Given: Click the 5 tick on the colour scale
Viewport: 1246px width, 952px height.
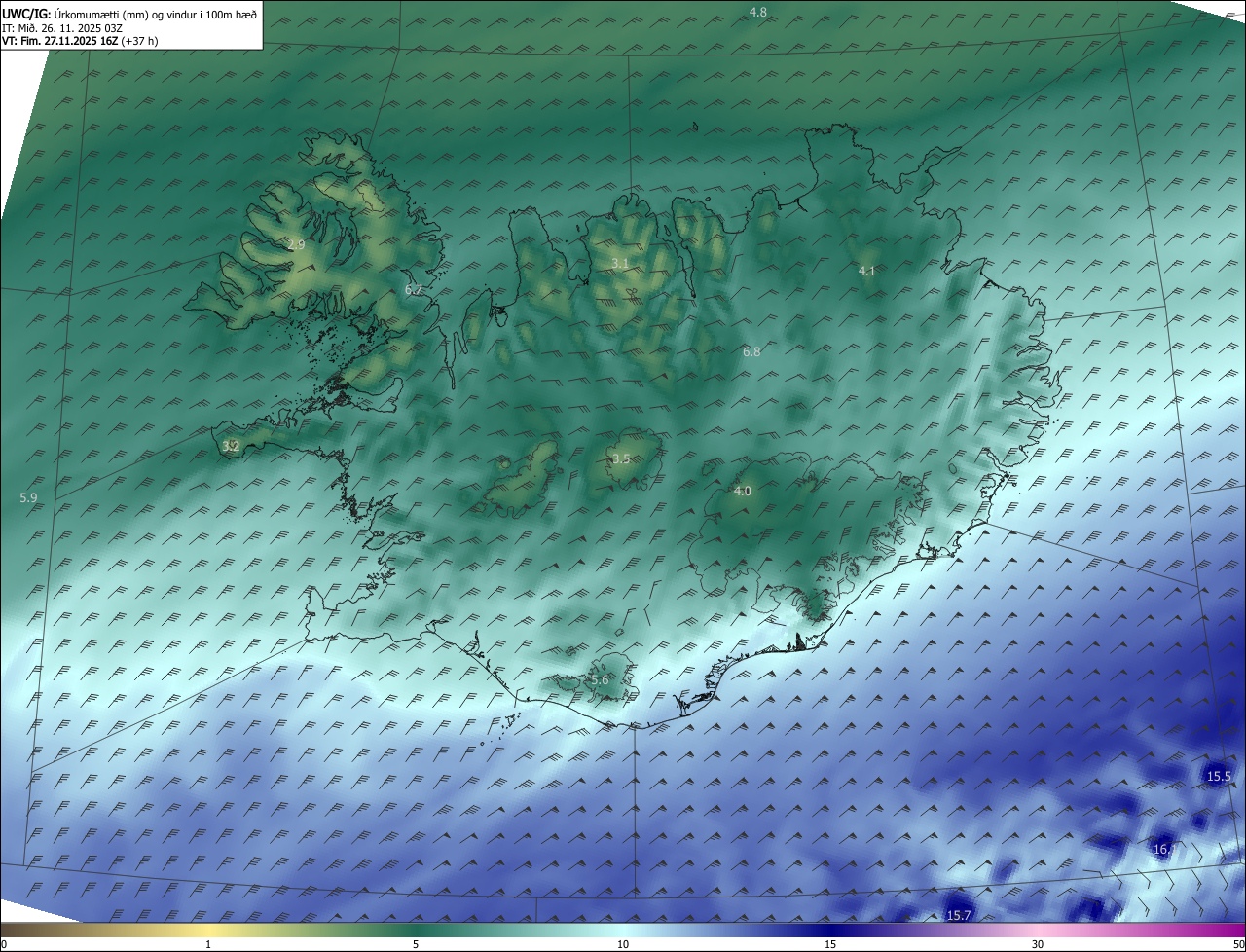Looking at the screenshot, I should 416,944.
